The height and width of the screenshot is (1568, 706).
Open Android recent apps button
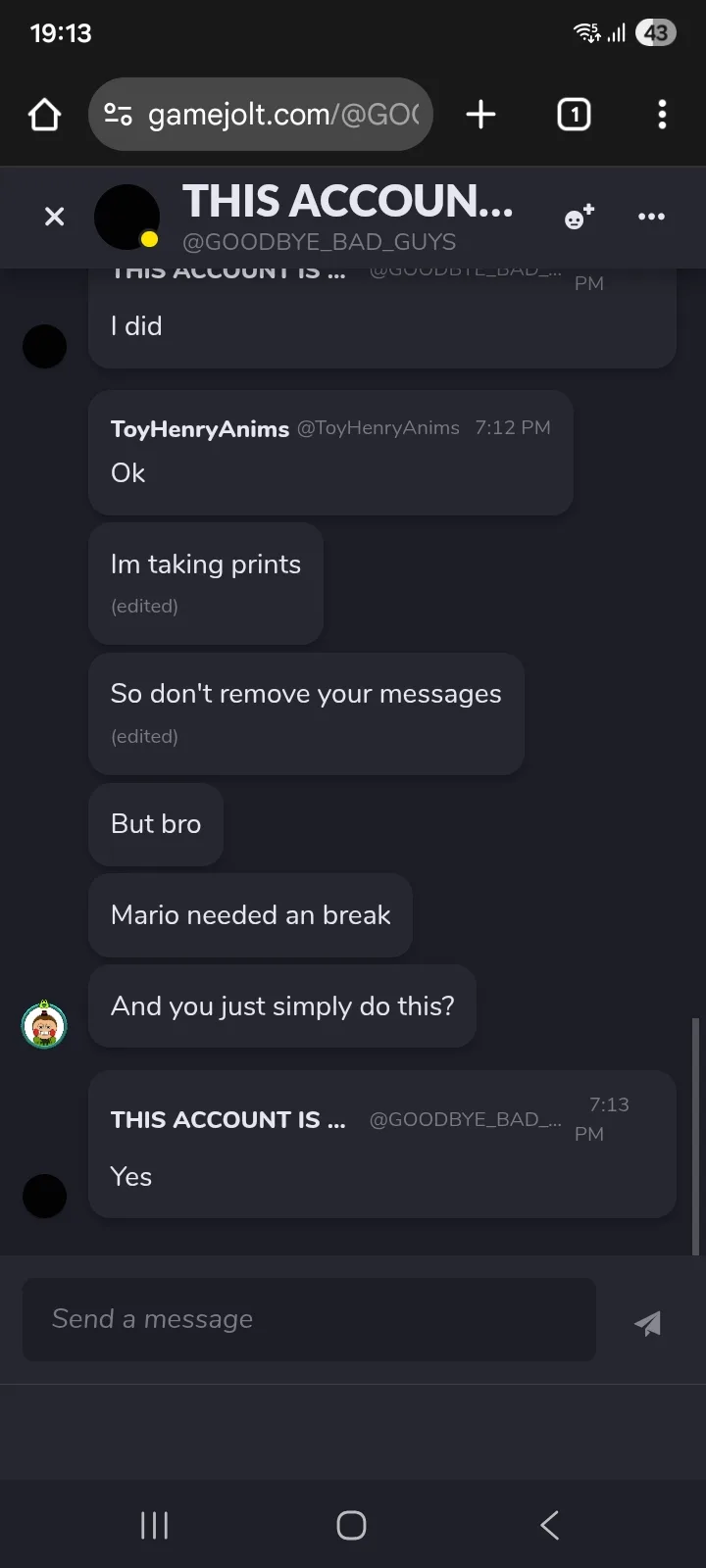point(155,1525)
